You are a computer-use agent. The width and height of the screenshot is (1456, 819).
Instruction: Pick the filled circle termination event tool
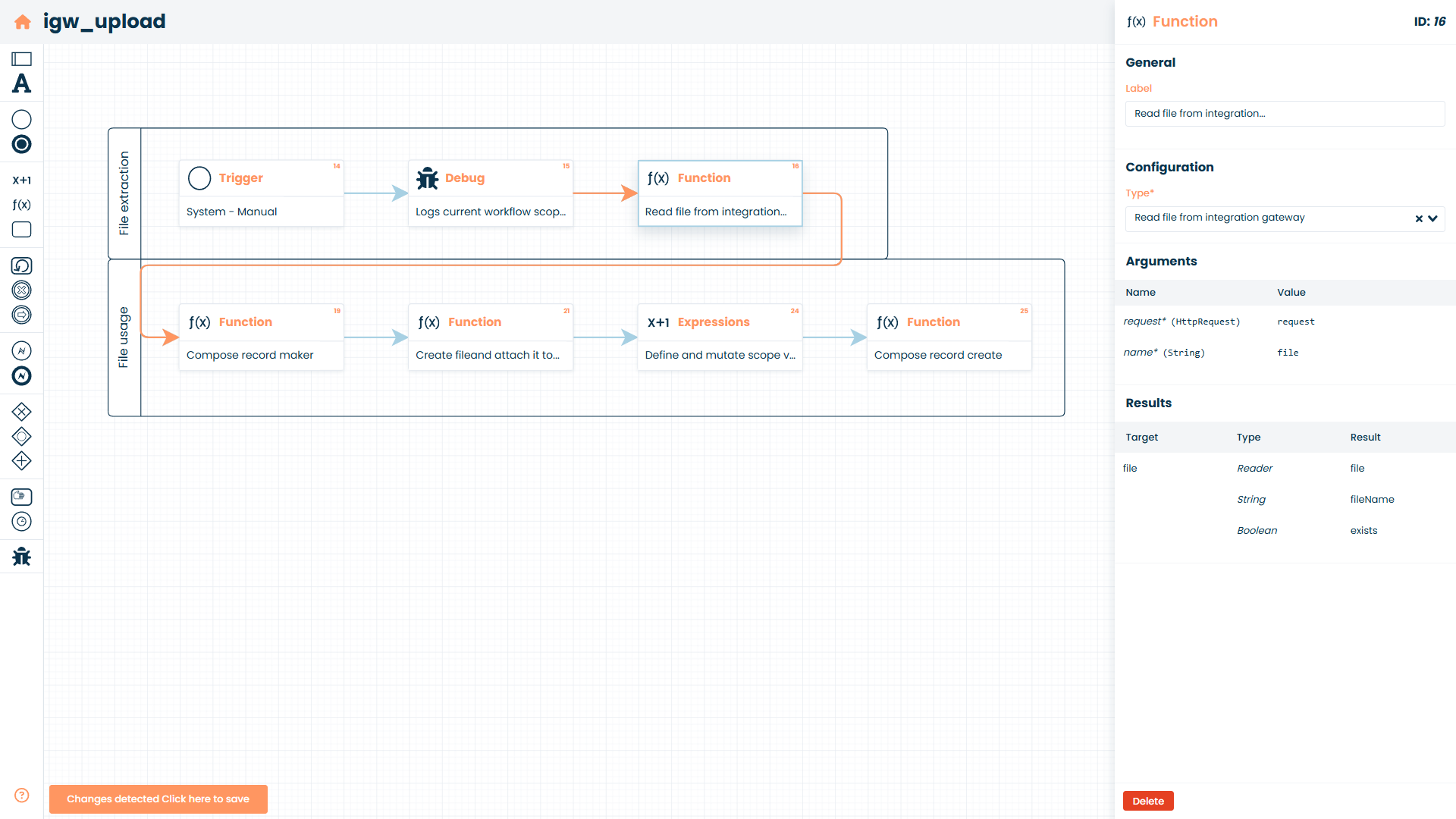[x=21, y=144]
